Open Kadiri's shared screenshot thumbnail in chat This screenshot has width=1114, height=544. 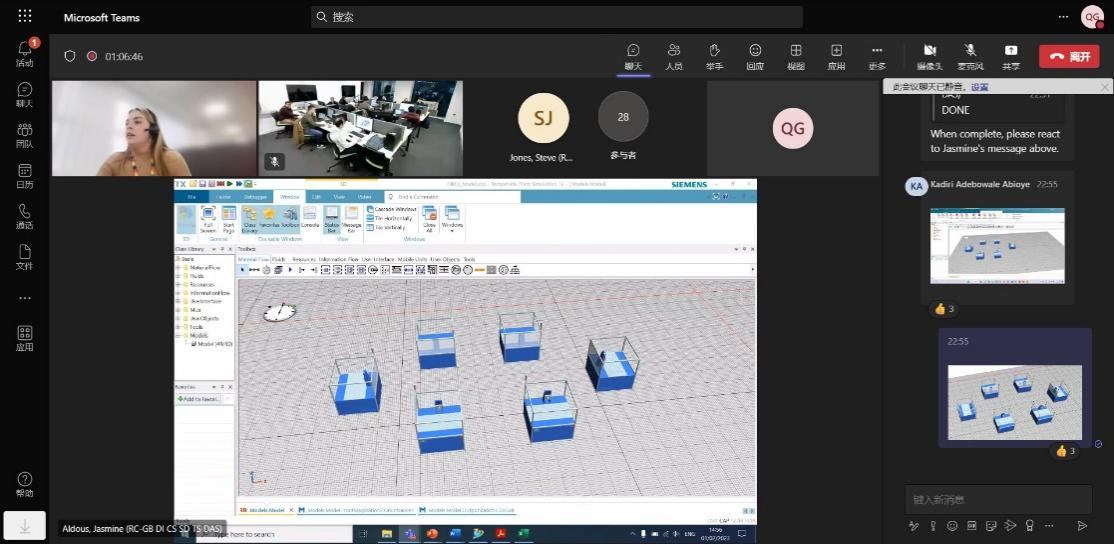996,246
